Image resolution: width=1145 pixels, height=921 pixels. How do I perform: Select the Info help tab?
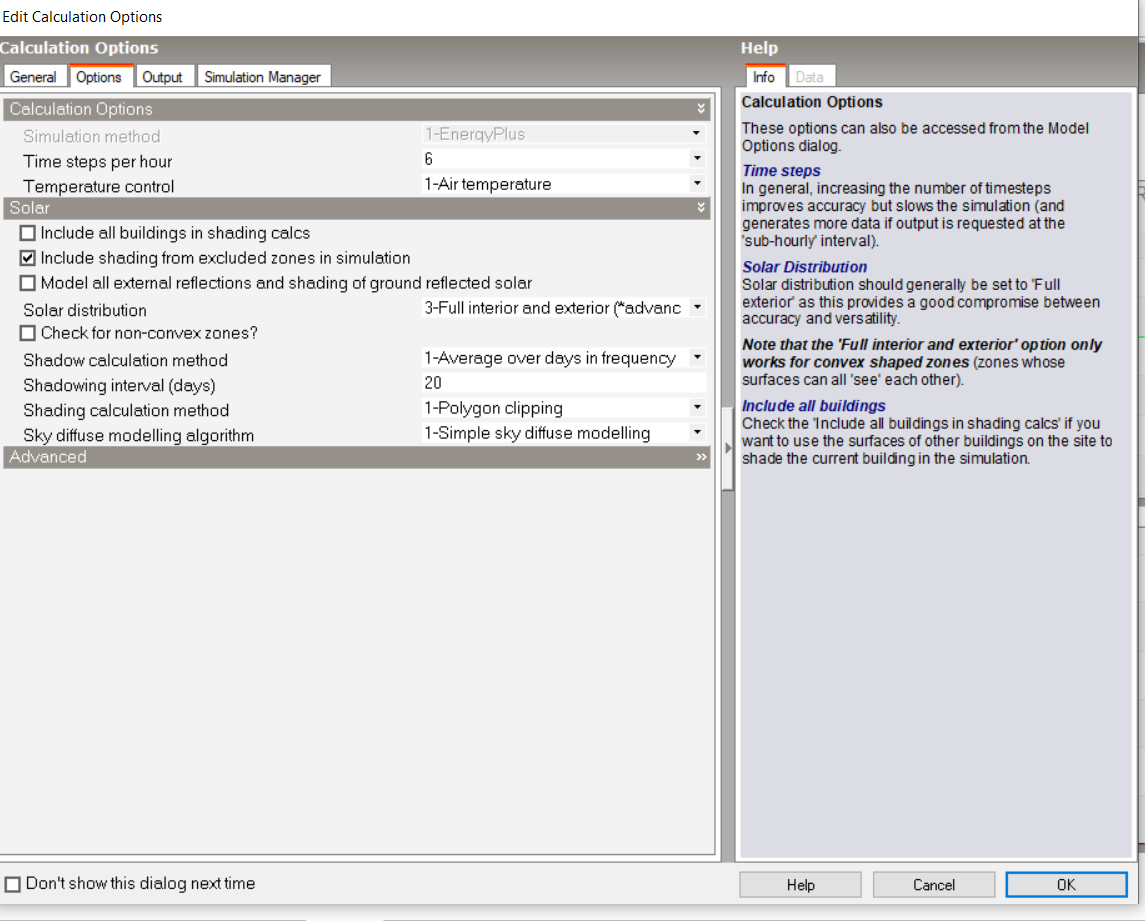(x=765, y=77)
